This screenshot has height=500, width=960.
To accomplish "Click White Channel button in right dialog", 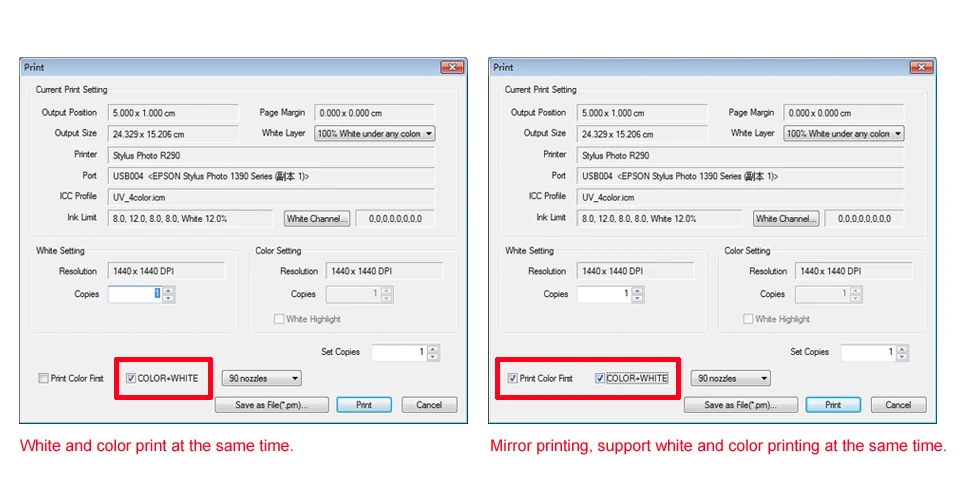I will pos(786,218).
